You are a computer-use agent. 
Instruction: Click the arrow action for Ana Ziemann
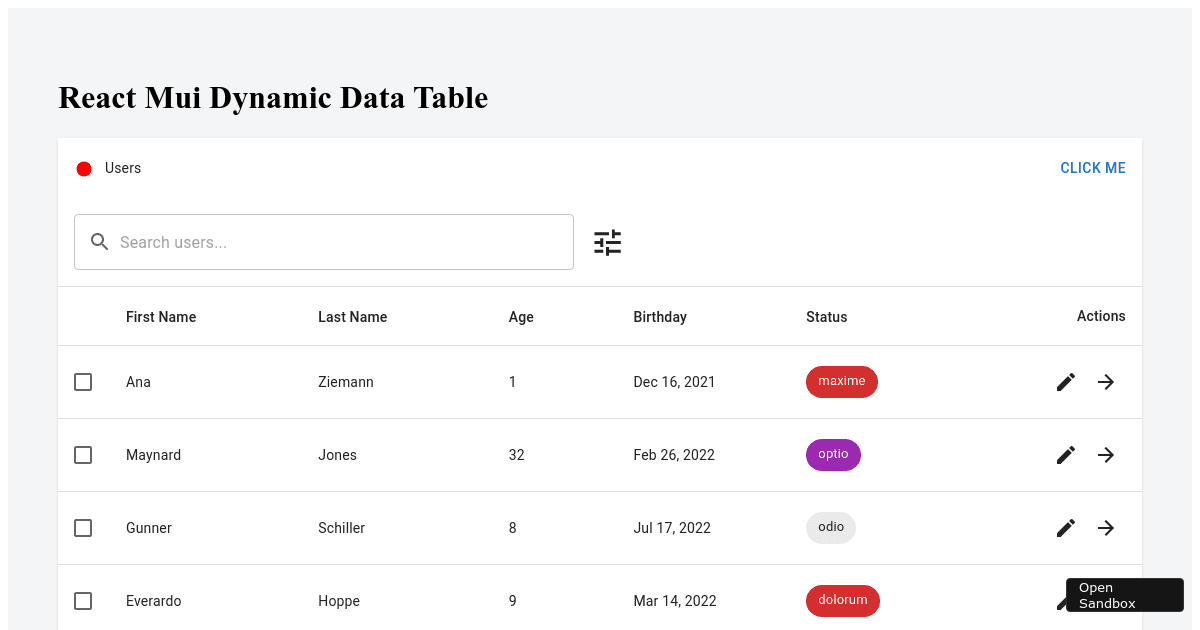pos(1105,381)
